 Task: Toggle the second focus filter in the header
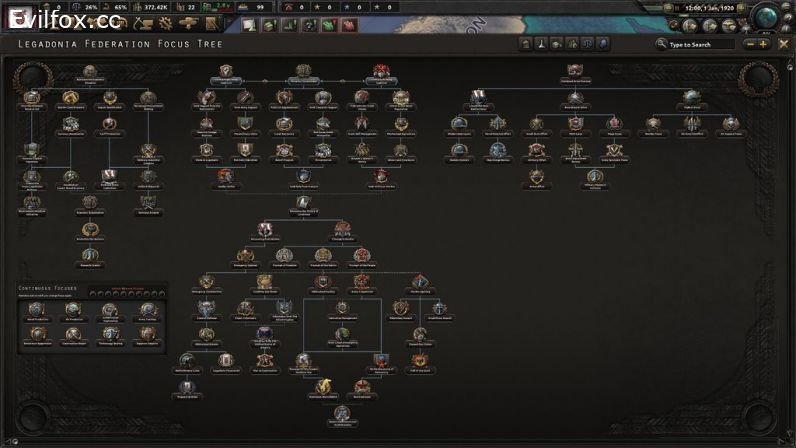click(541, 44)
